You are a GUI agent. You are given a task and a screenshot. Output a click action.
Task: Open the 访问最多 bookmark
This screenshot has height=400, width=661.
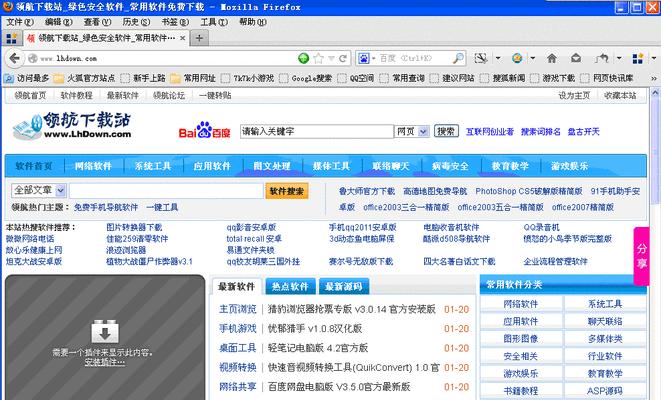click(x=27, y=78)
